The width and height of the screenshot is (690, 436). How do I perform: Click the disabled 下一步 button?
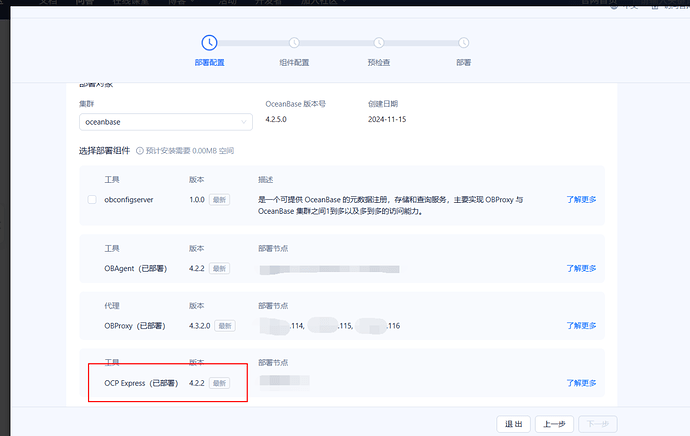pyautogui.click(x=598, y=424)
